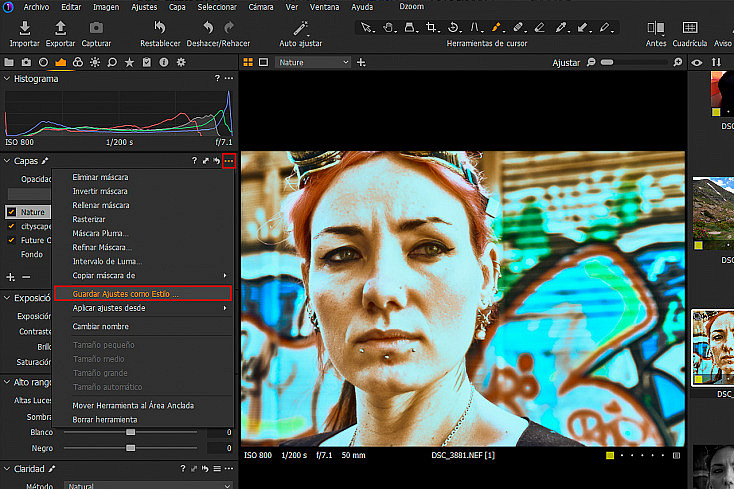The height and width of the screenshot is (489, 734).
Task: Click the Ajustar fit button
Action: coord(565,63)
